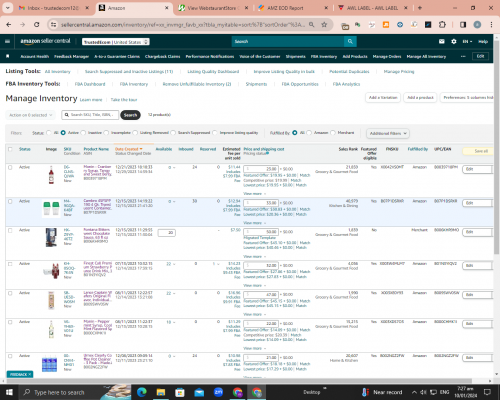Image resolution: width=500 pixels, height=400 pixels.
Task: Click the volume icon in system tray
Action: click(x=423, y=392)
